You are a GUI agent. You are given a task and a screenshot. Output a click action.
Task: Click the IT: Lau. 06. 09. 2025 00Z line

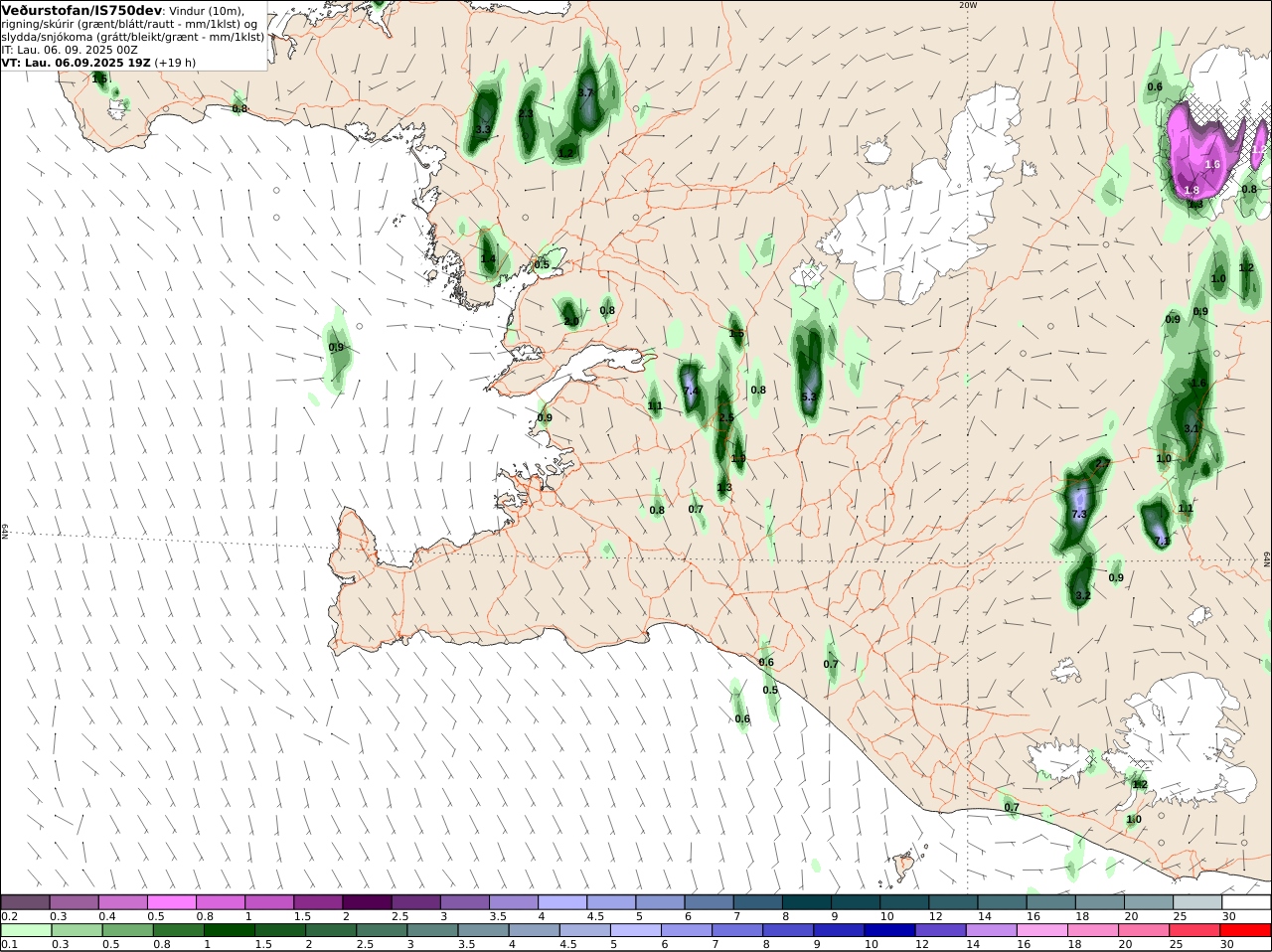[x=70, y=50]
